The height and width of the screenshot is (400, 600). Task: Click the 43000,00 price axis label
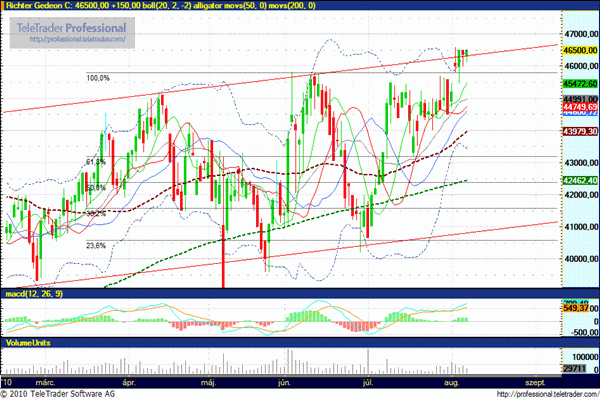(581, 163)
